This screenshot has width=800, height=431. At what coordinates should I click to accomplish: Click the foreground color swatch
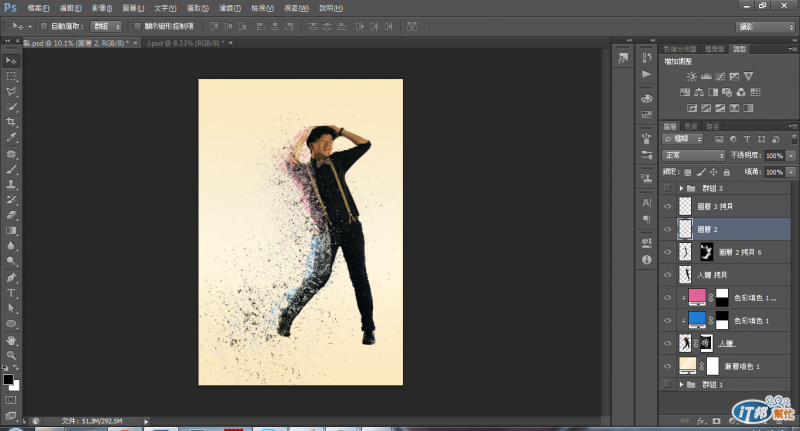[x=9, y=380]
